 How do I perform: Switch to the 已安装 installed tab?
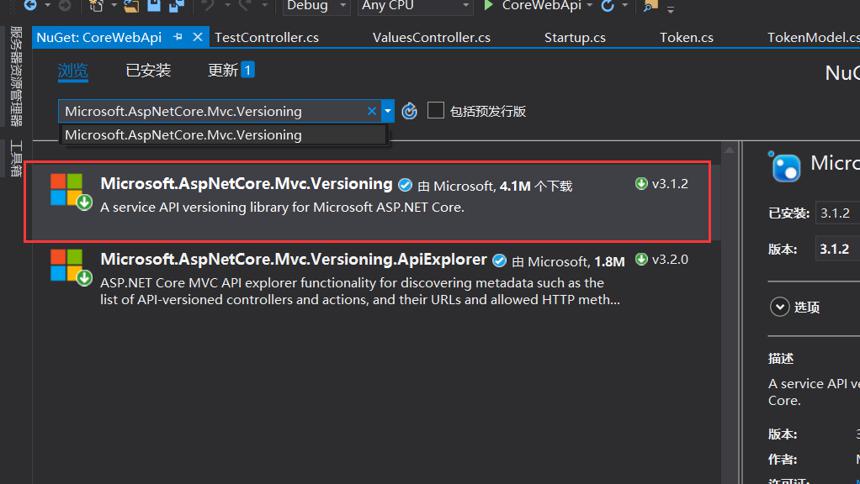148,70
